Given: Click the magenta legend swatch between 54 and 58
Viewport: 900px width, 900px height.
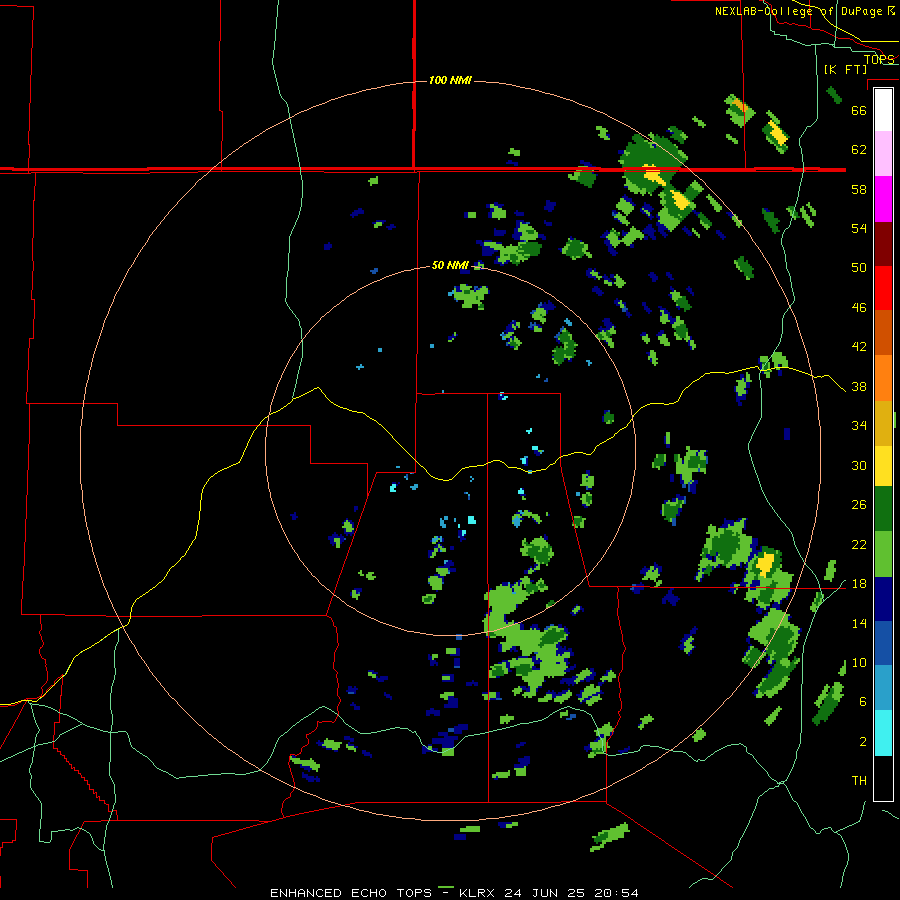Looking at the screenshot, I should click(883, 199).
